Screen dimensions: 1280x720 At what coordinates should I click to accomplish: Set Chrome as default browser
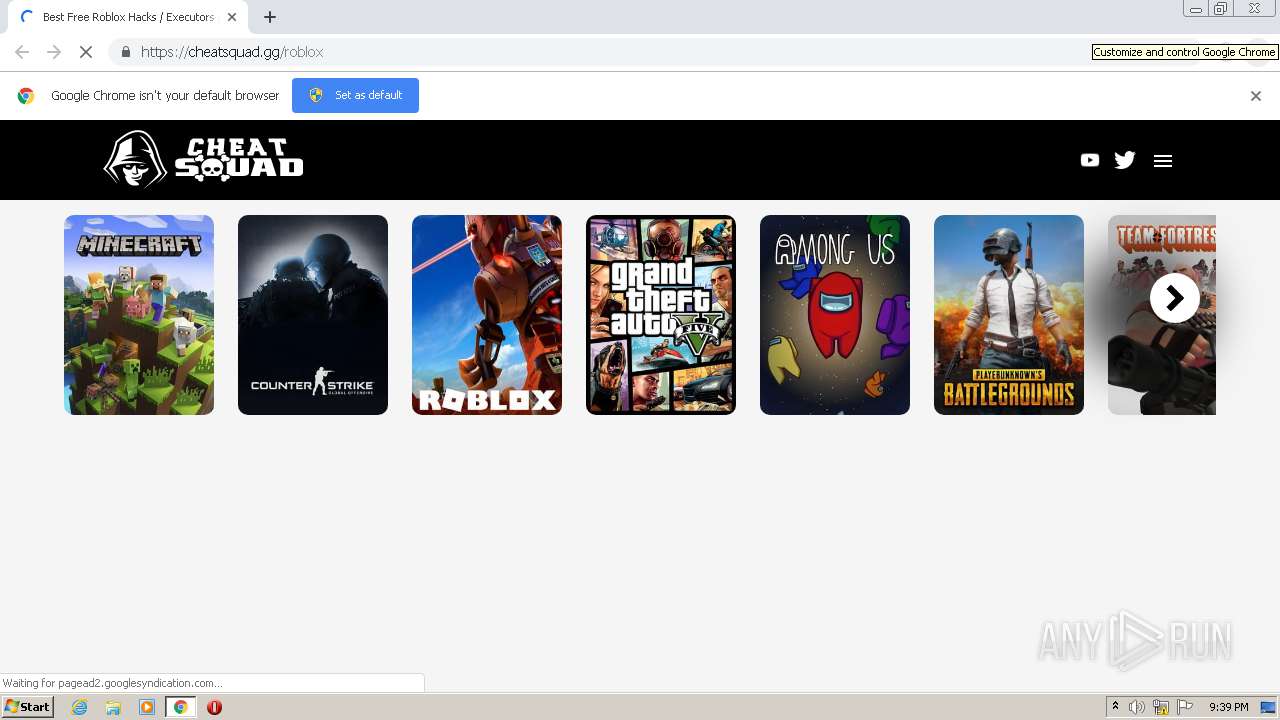click(x=355, y=95)
